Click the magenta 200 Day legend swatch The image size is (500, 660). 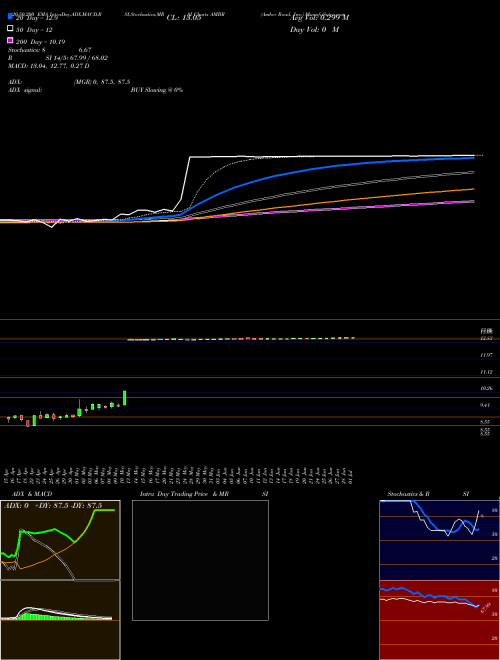[10, 40]
